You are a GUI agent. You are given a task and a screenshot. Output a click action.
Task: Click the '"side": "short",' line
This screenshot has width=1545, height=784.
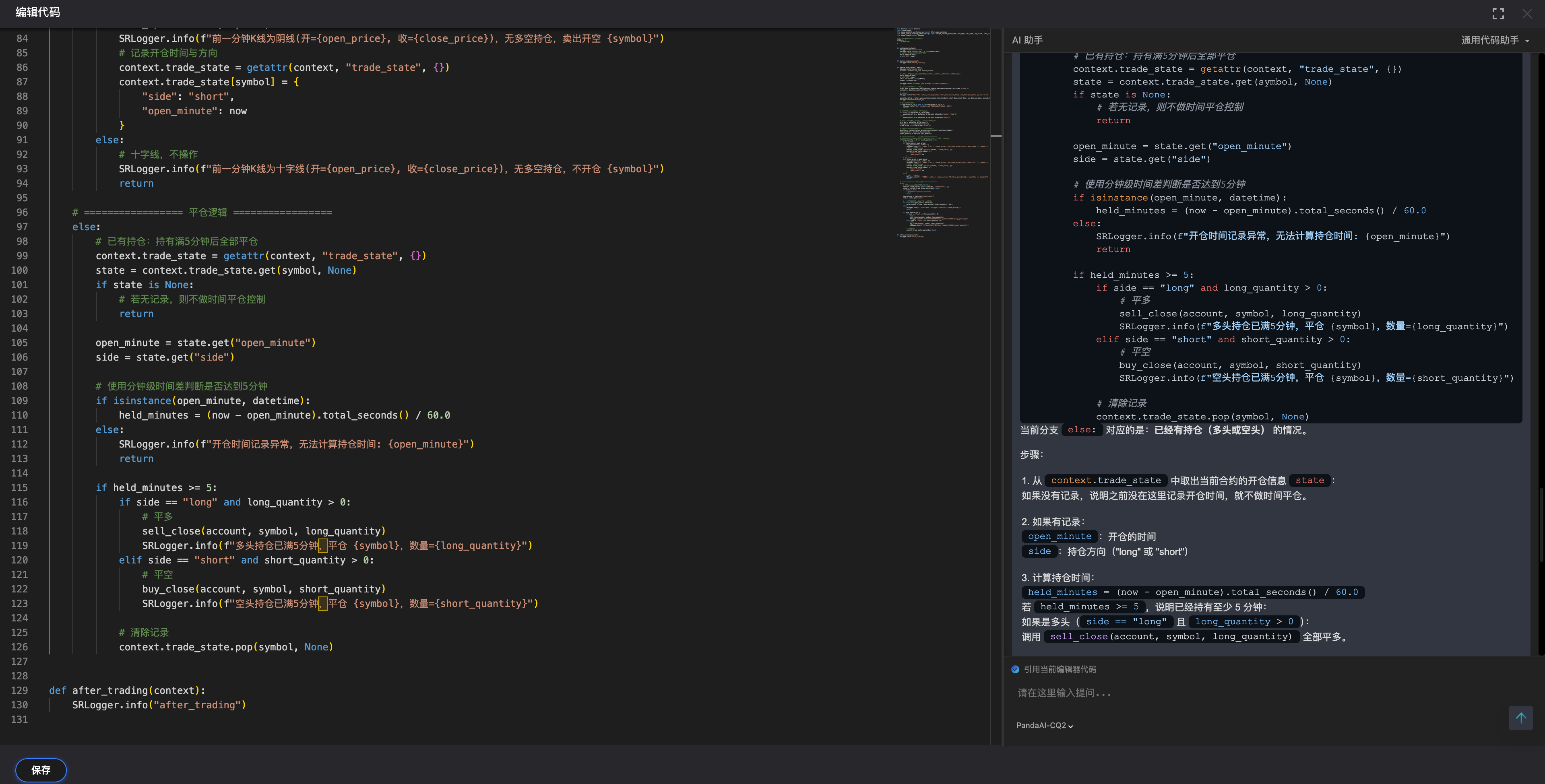188,97
